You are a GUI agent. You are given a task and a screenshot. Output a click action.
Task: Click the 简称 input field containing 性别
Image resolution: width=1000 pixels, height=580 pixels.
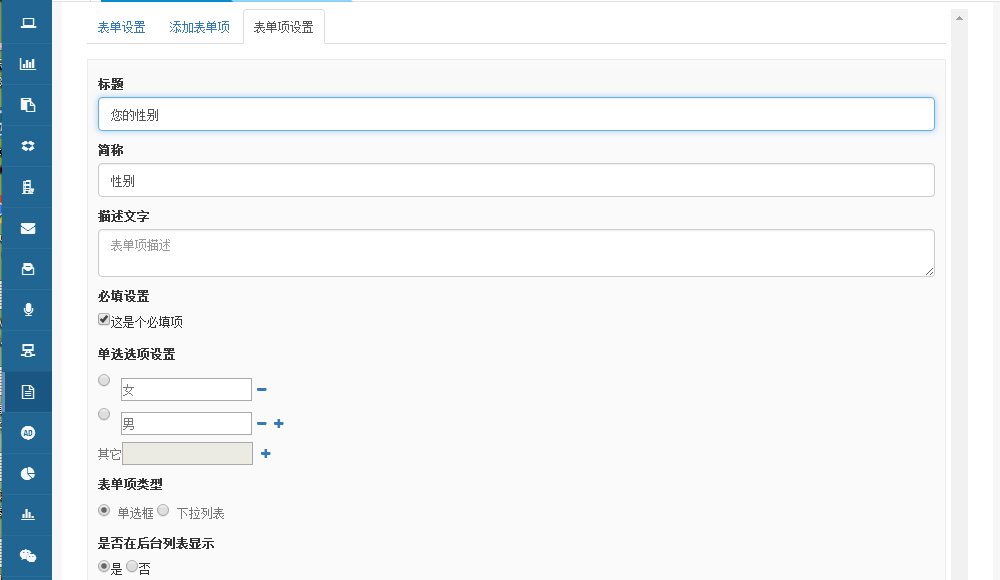click(x=516, y=181)
